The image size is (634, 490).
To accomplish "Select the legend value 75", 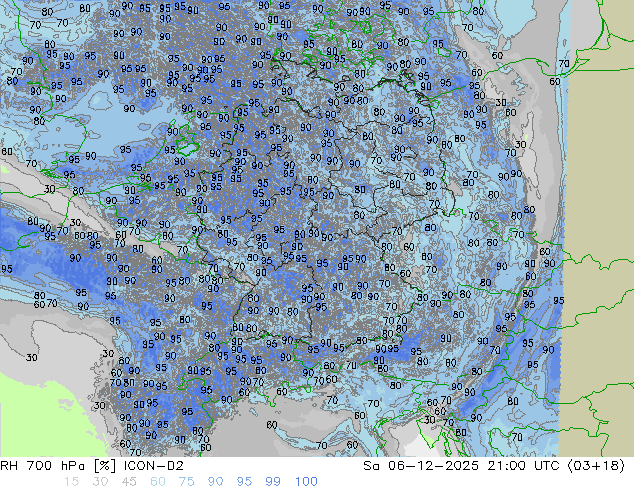I will tap(186, 482).
